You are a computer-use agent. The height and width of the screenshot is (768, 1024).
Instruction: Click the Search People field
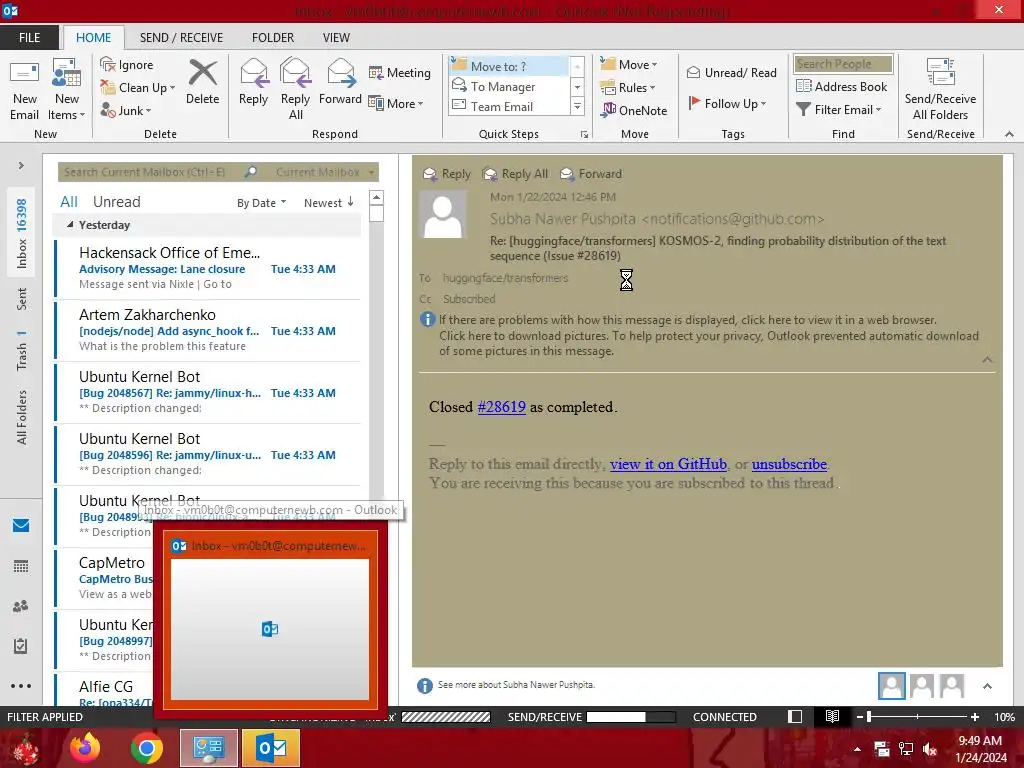click(843, 64)
